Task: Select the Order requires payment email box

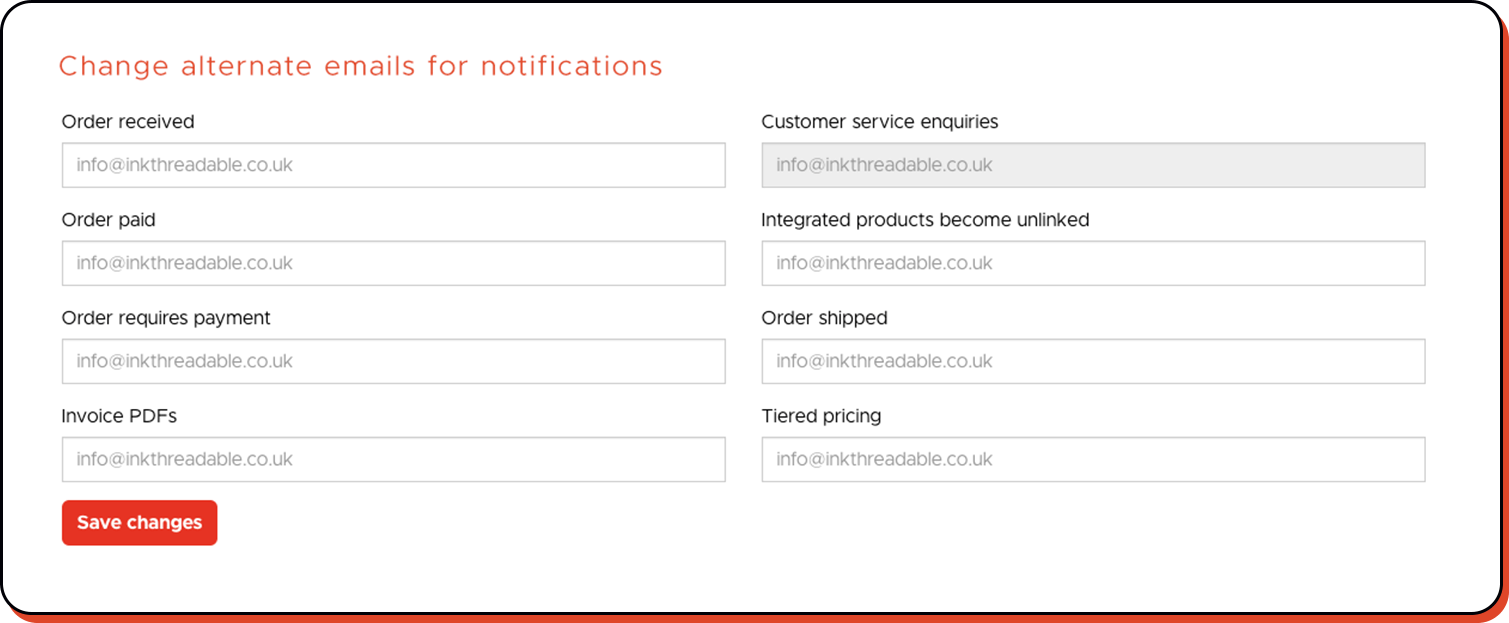Action: coord(393,361)
